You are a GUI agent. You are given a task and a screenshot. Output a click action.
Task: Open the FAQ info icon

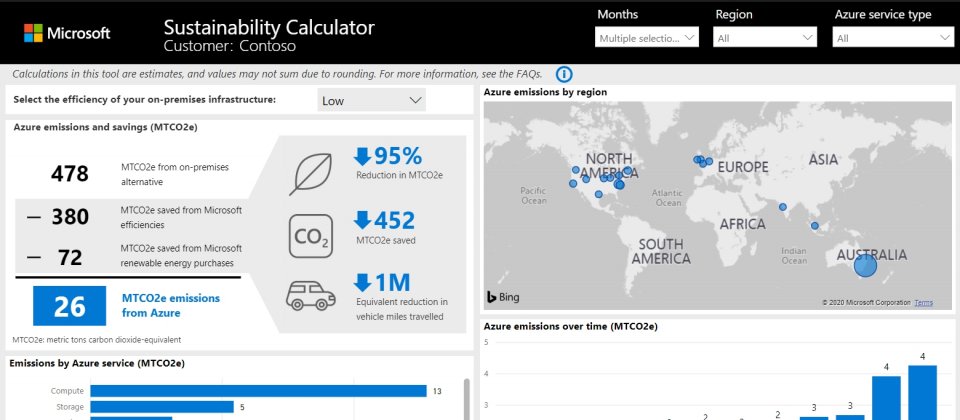[x=564, y=75]
